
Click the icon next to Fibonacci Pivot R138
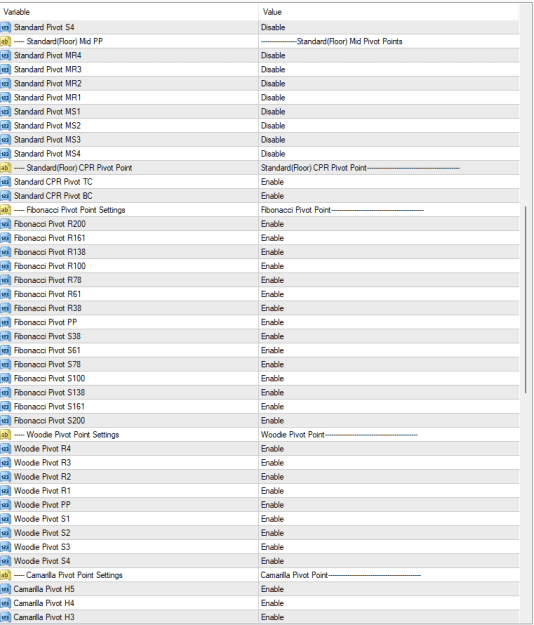coord(6,252)
